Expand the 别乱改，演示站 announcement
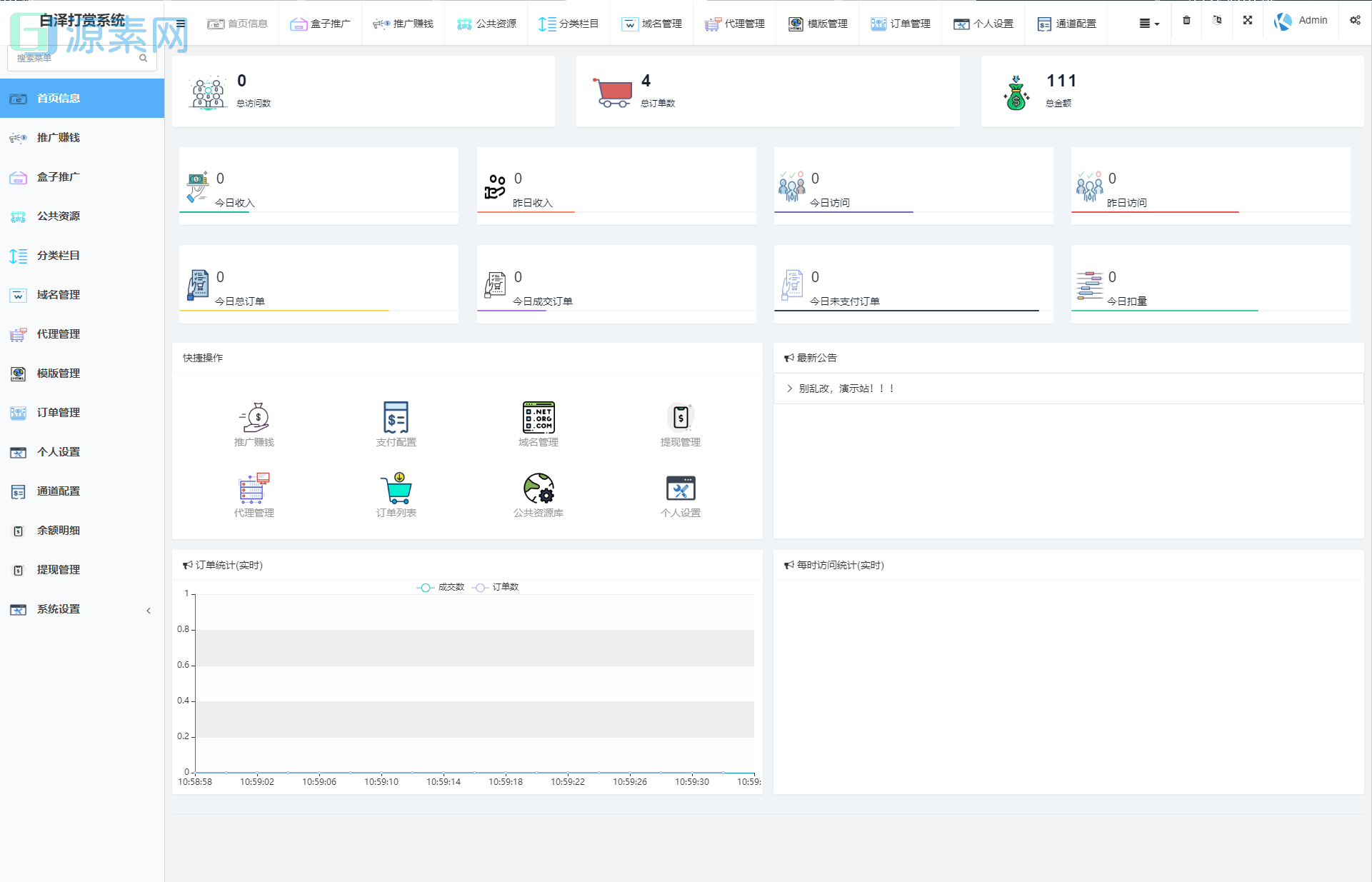The image size is (1372, 882). tap(846, 389)
